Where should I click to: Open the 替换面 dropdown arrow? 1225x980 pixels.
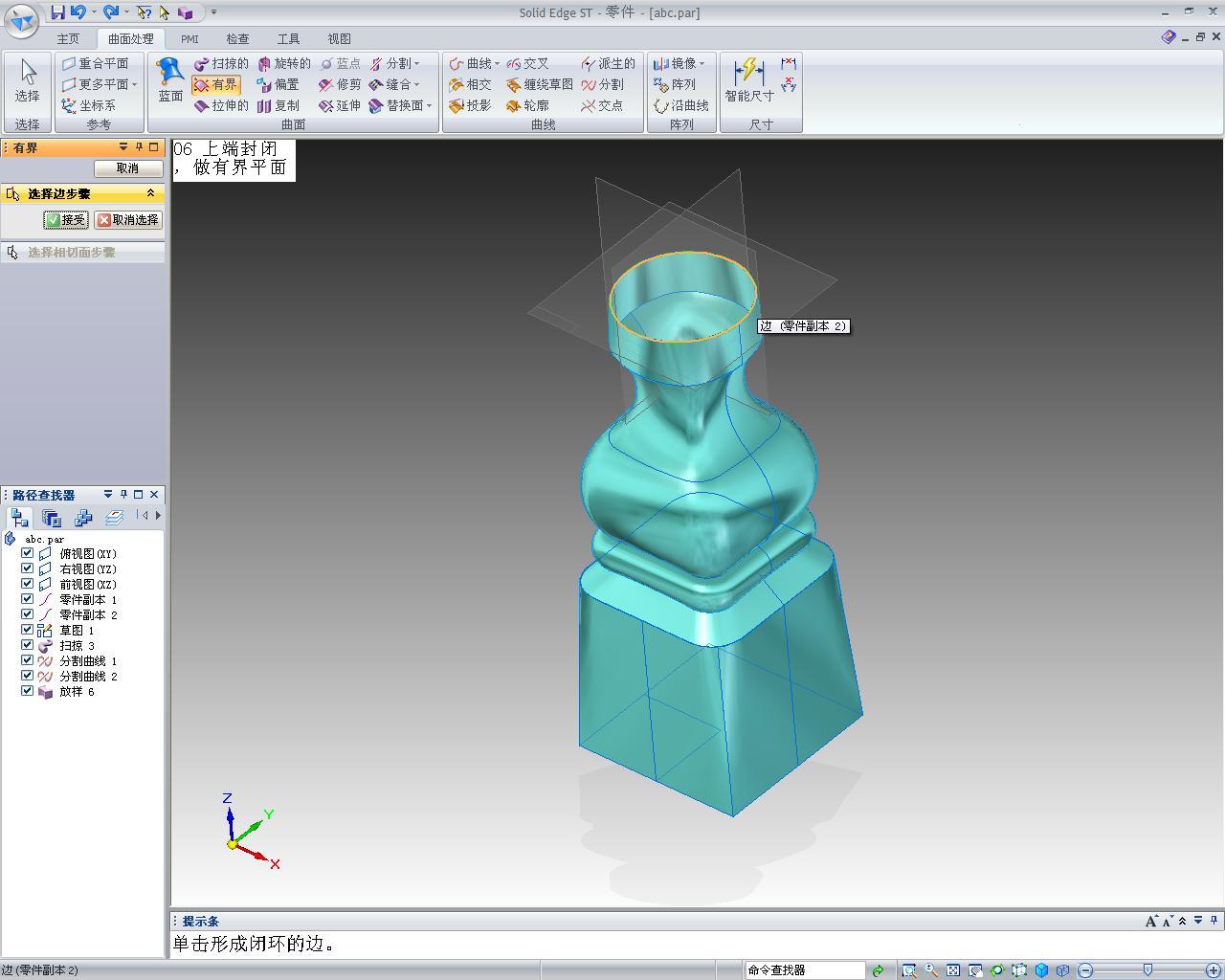[x=429, y=105]
